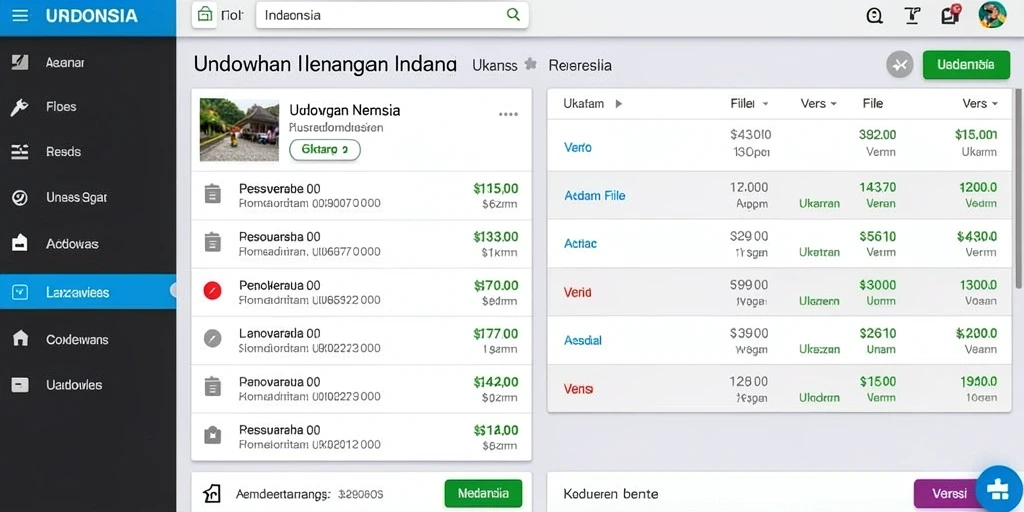
Task: Click the search magnifier in the Indeonsia field
Action: 513,14
